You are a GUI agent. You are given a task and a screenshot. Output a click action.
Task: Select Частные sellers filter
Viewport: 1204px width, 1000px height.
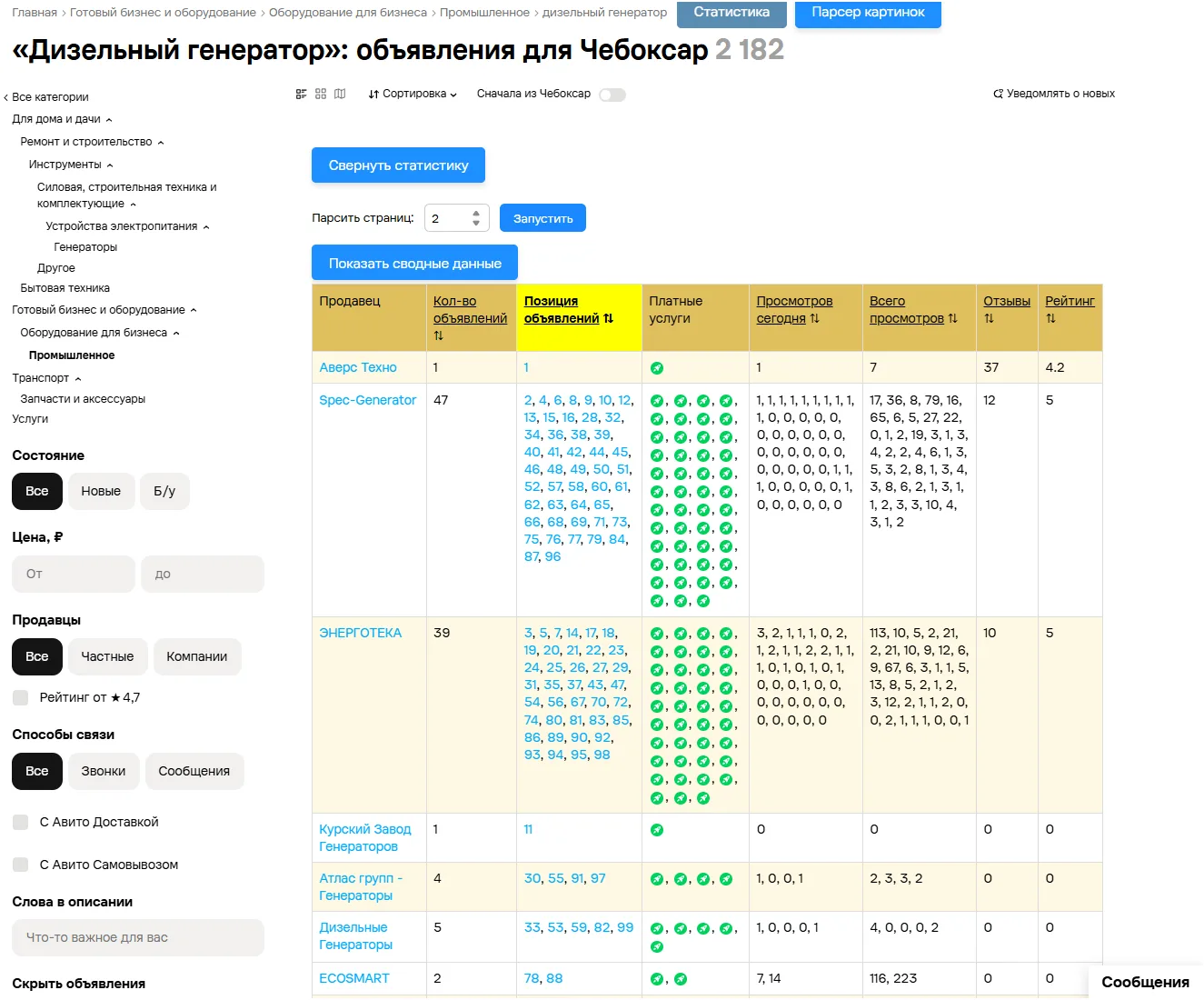click(107, 656)
